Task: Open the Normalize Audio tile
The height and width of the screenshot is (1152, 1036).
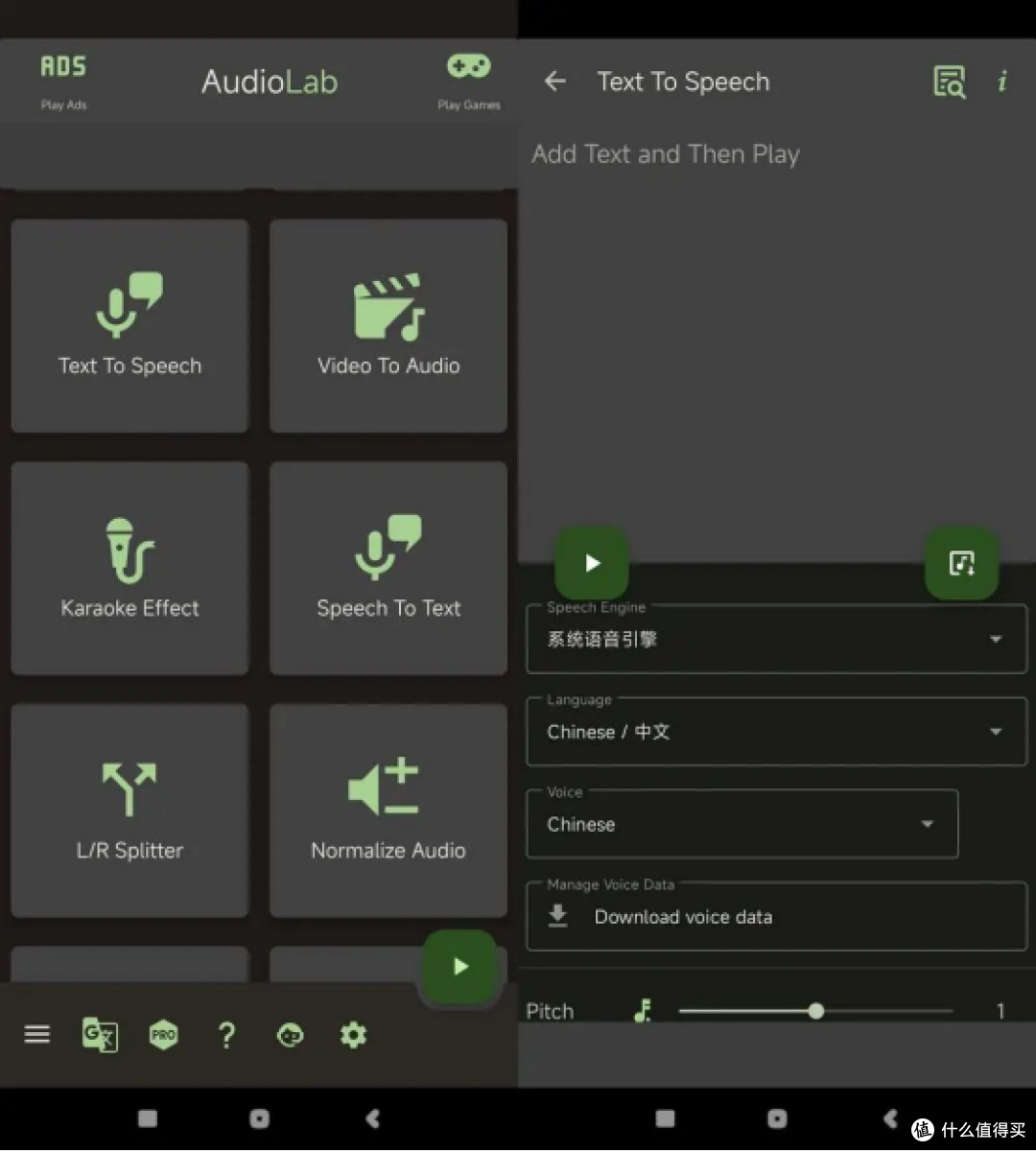Action: [388, 811]
